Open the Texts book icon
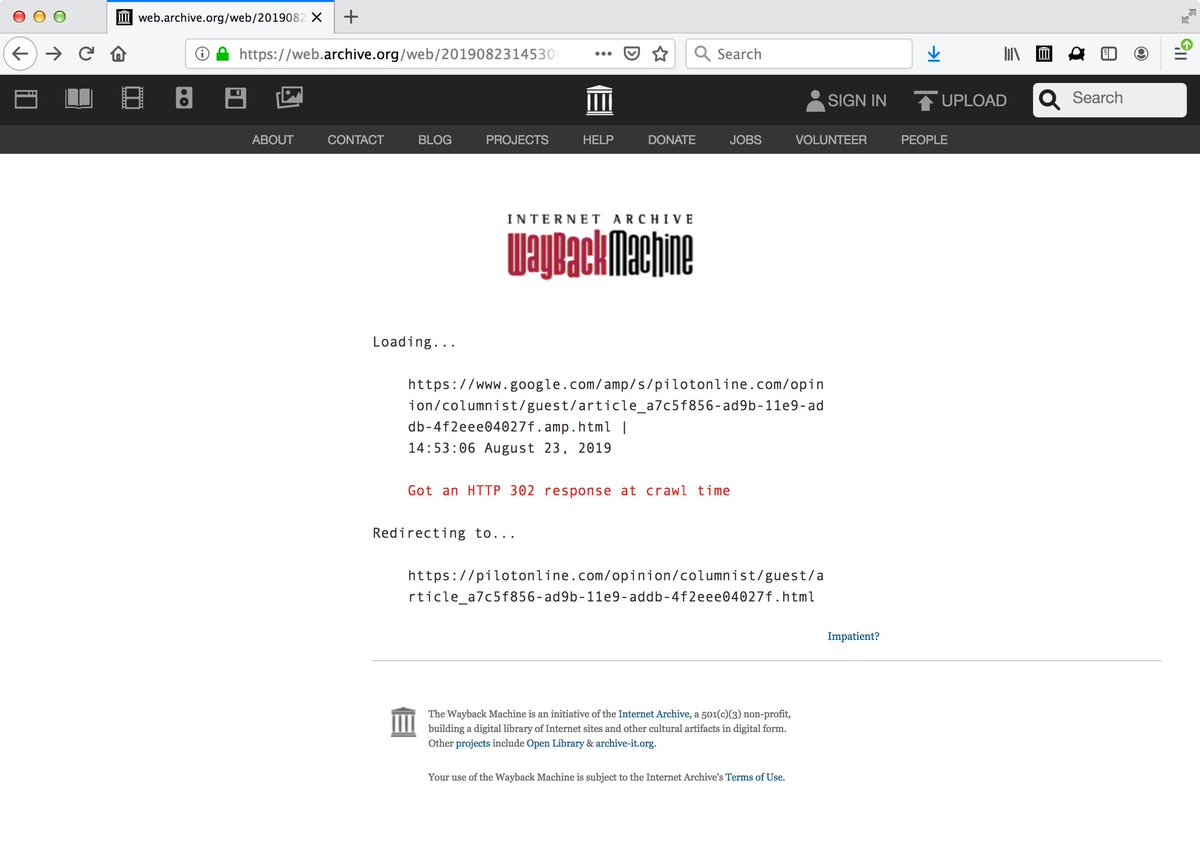This screenshot has height=861, width=1200. click(79, 98)
